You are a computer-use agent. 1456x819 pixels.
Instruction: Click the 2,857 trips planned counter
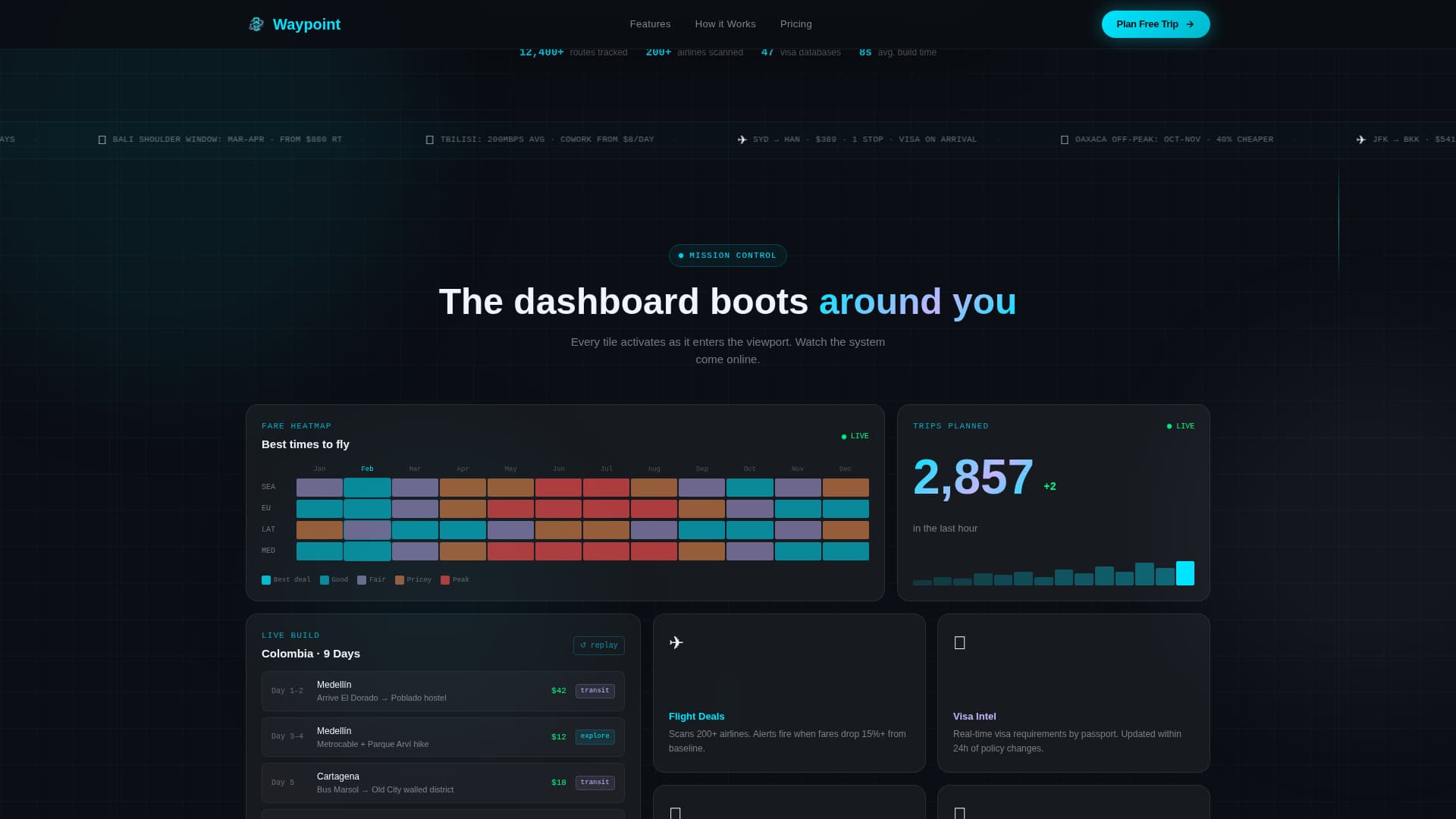click(x=973, y=477)
